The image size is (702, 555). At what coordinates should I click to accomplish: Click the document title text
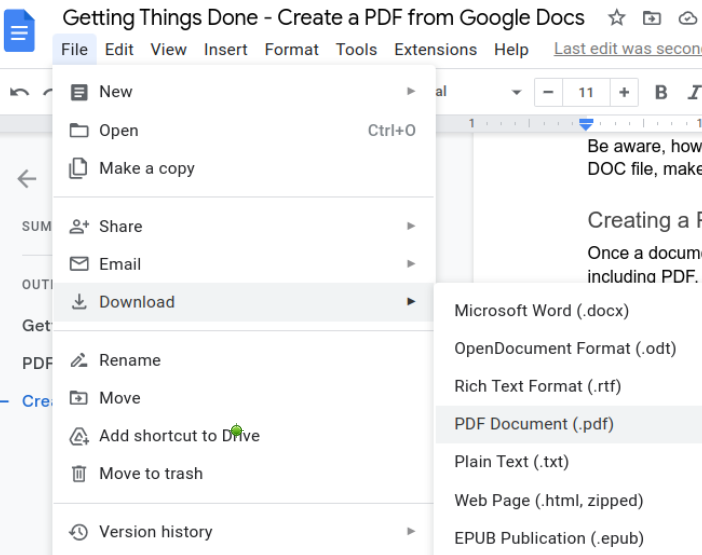coord(323,18)
